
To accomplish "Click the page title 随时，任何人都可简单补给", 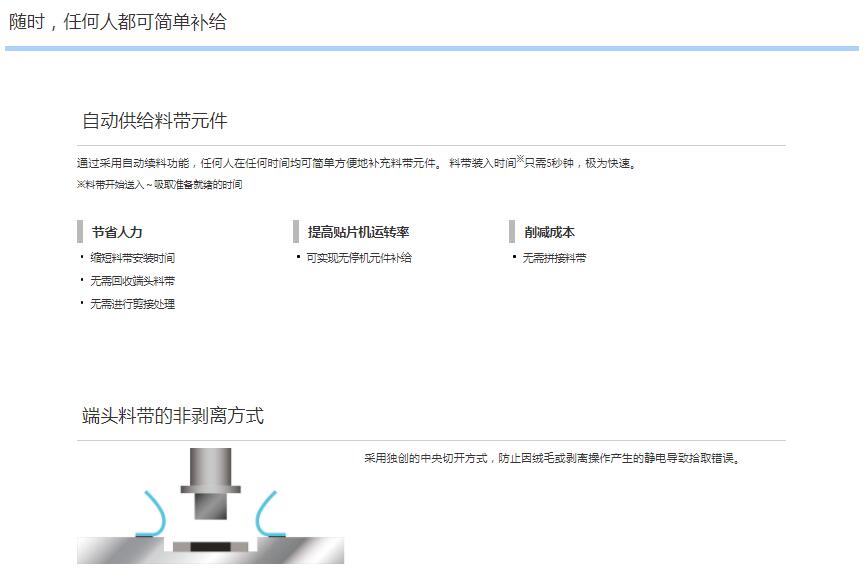I will pos(118,22).
